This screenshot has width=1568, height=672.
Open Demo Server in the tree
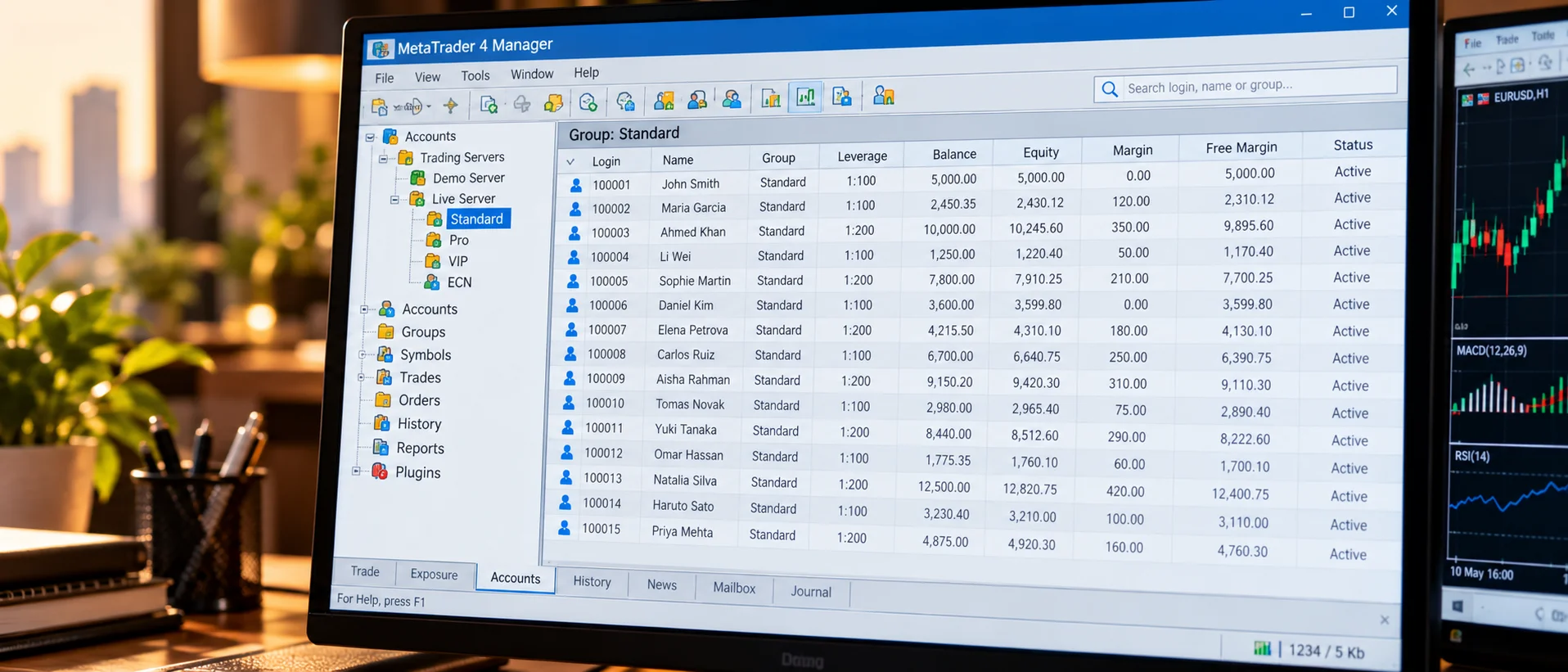pos(468,178)
